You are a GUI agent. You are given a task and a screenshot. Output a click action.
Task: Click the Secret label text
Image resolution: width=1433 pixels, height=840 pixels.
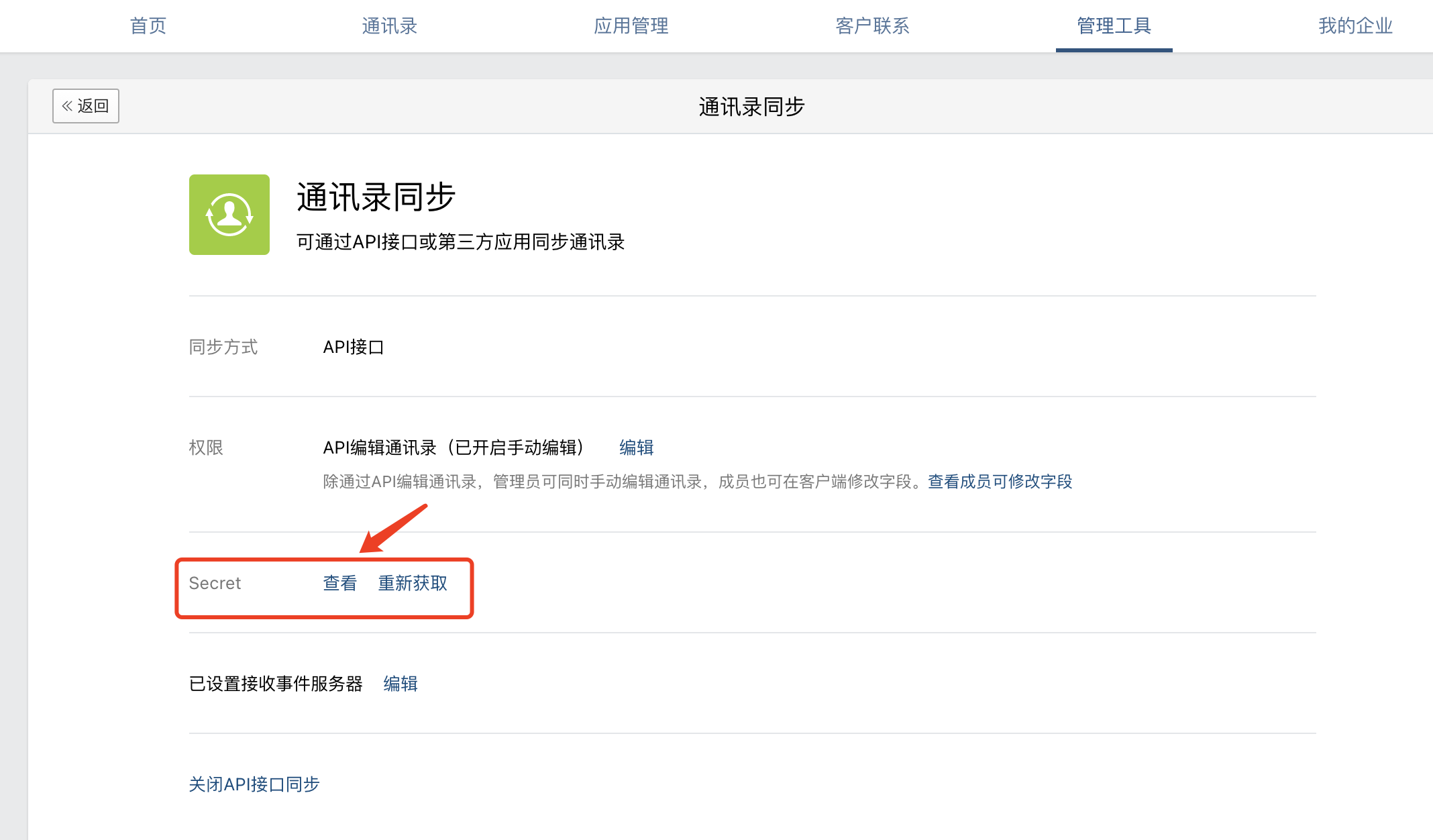coord(215,583)
